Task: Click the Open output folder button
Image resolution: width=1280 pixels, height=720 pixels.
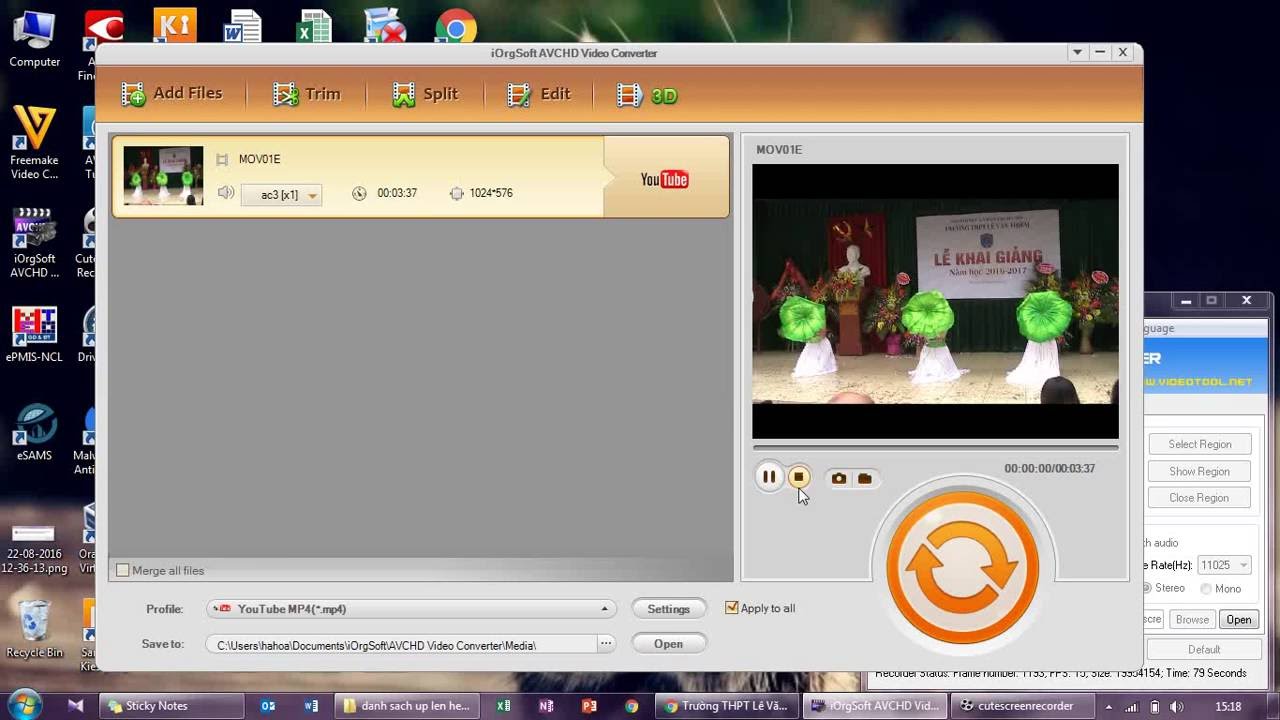Action: (x=669, y=643)
